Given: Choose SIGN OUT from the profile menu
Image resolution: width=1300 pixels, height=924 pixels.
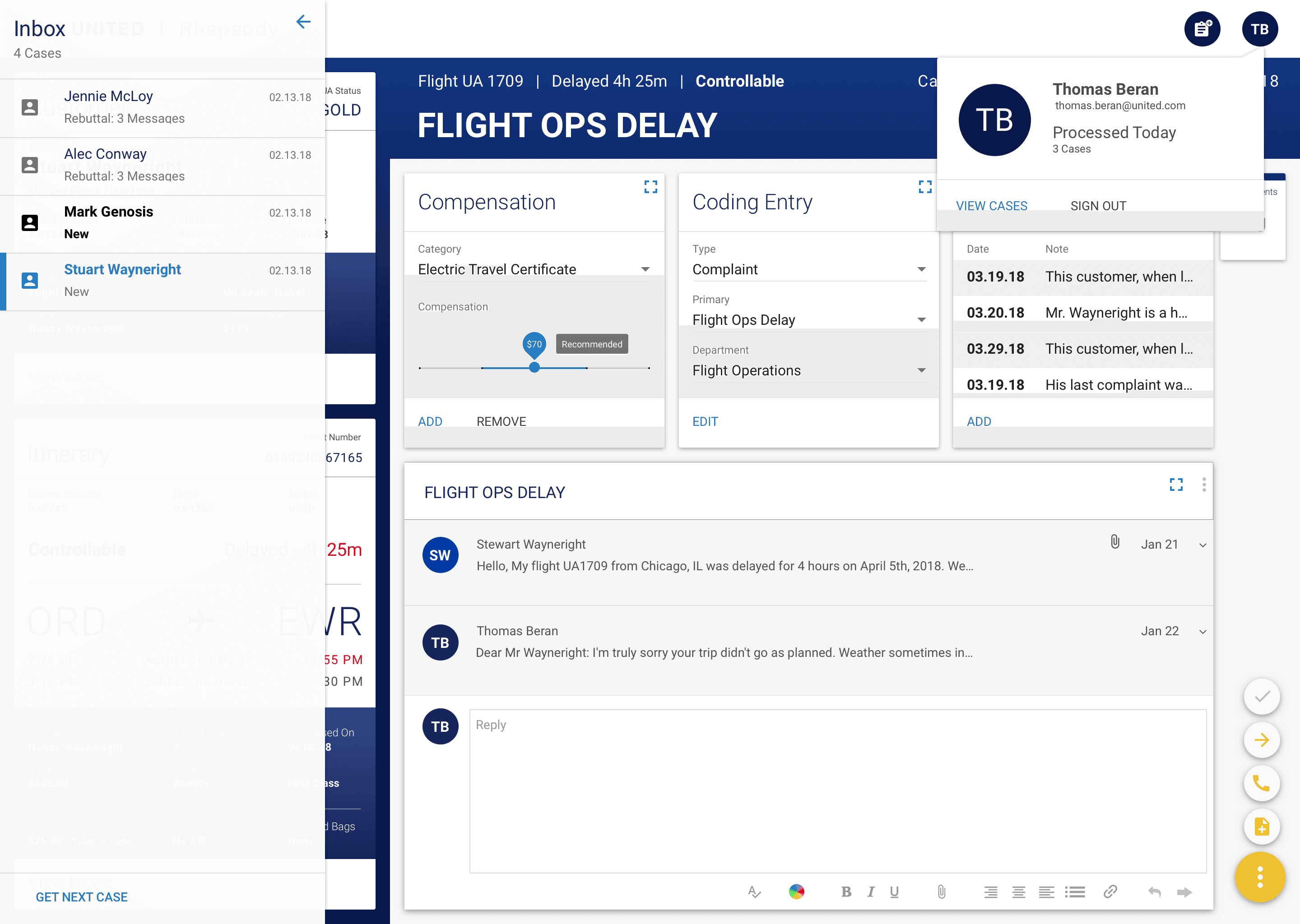Looking at the screenshot, I should tap(1097, 205).
